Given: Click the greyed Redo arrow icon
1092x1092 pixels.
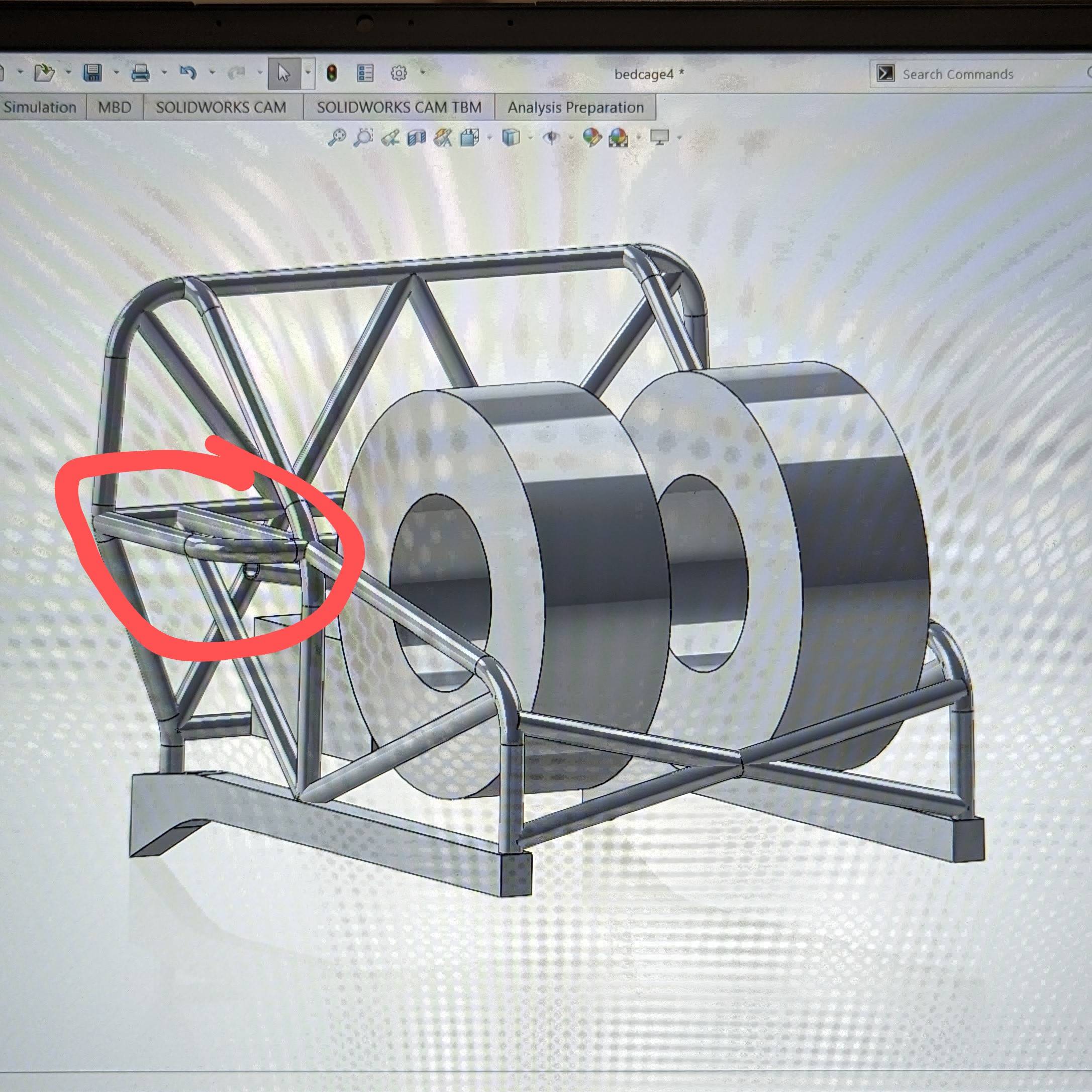Looking at the screenshot, I should pos(236,72).
